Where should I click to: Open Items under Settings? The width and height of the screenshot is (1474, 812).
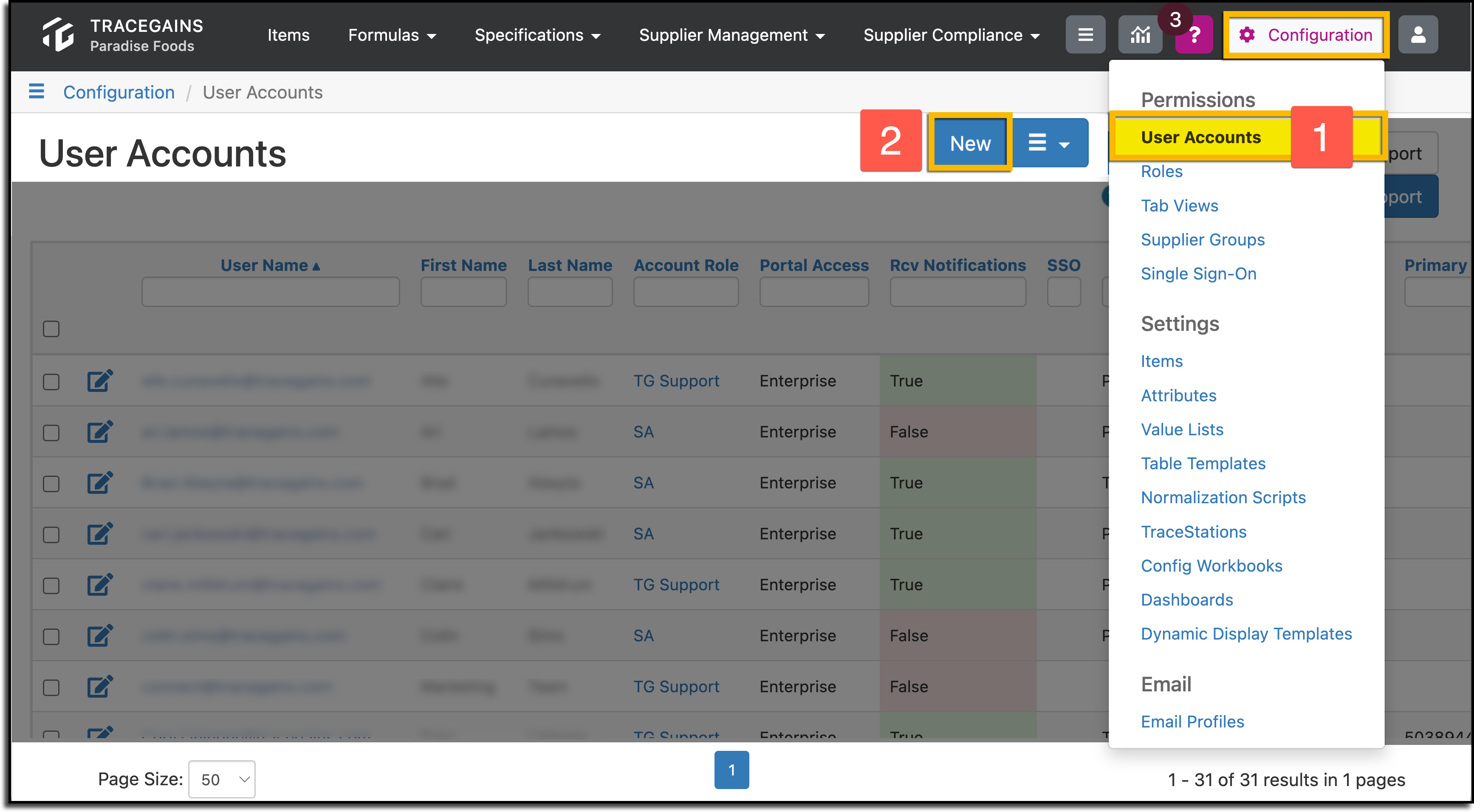pos(1162,361)
